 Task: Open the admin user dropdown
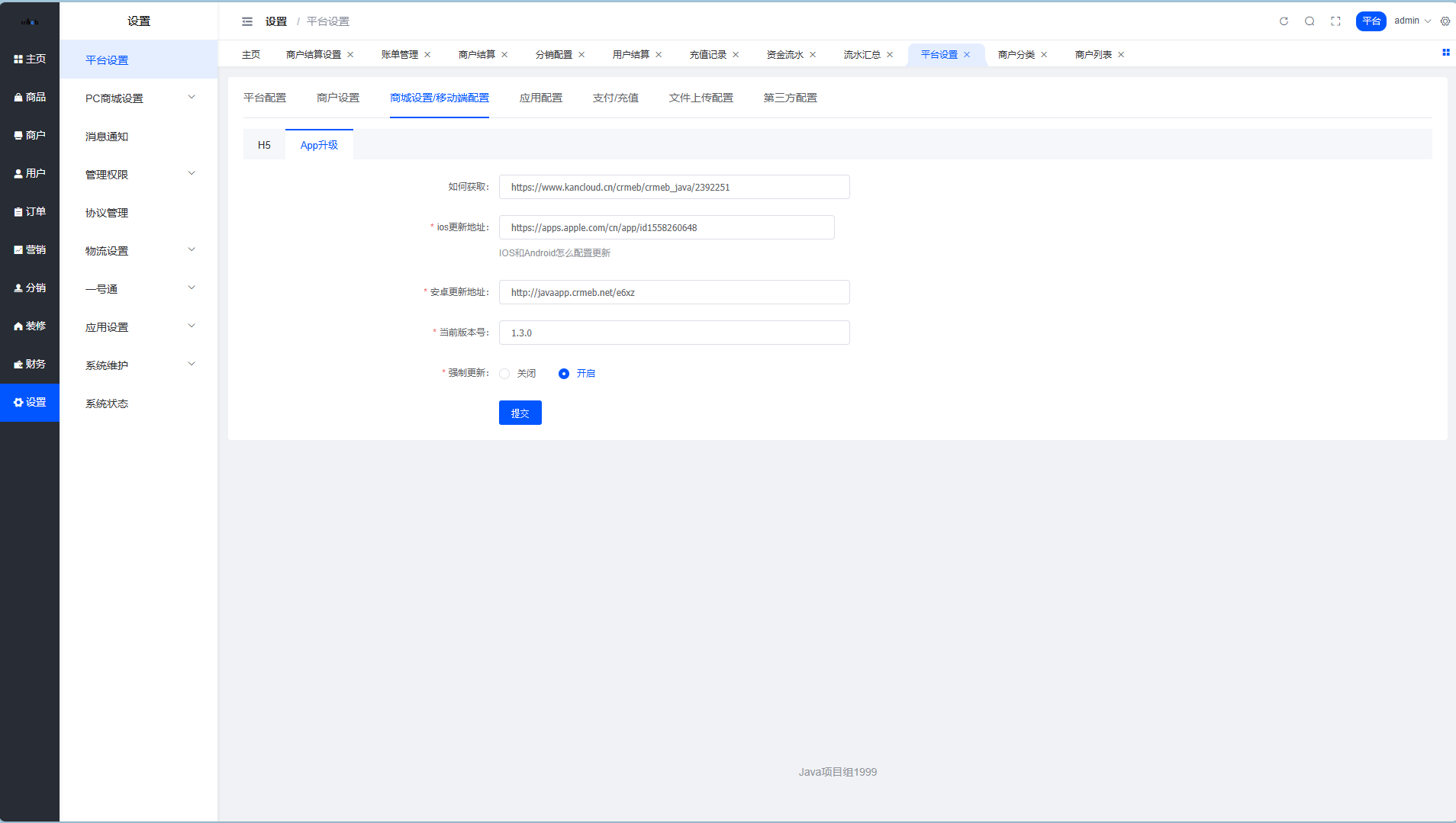tap(1411, 21)
